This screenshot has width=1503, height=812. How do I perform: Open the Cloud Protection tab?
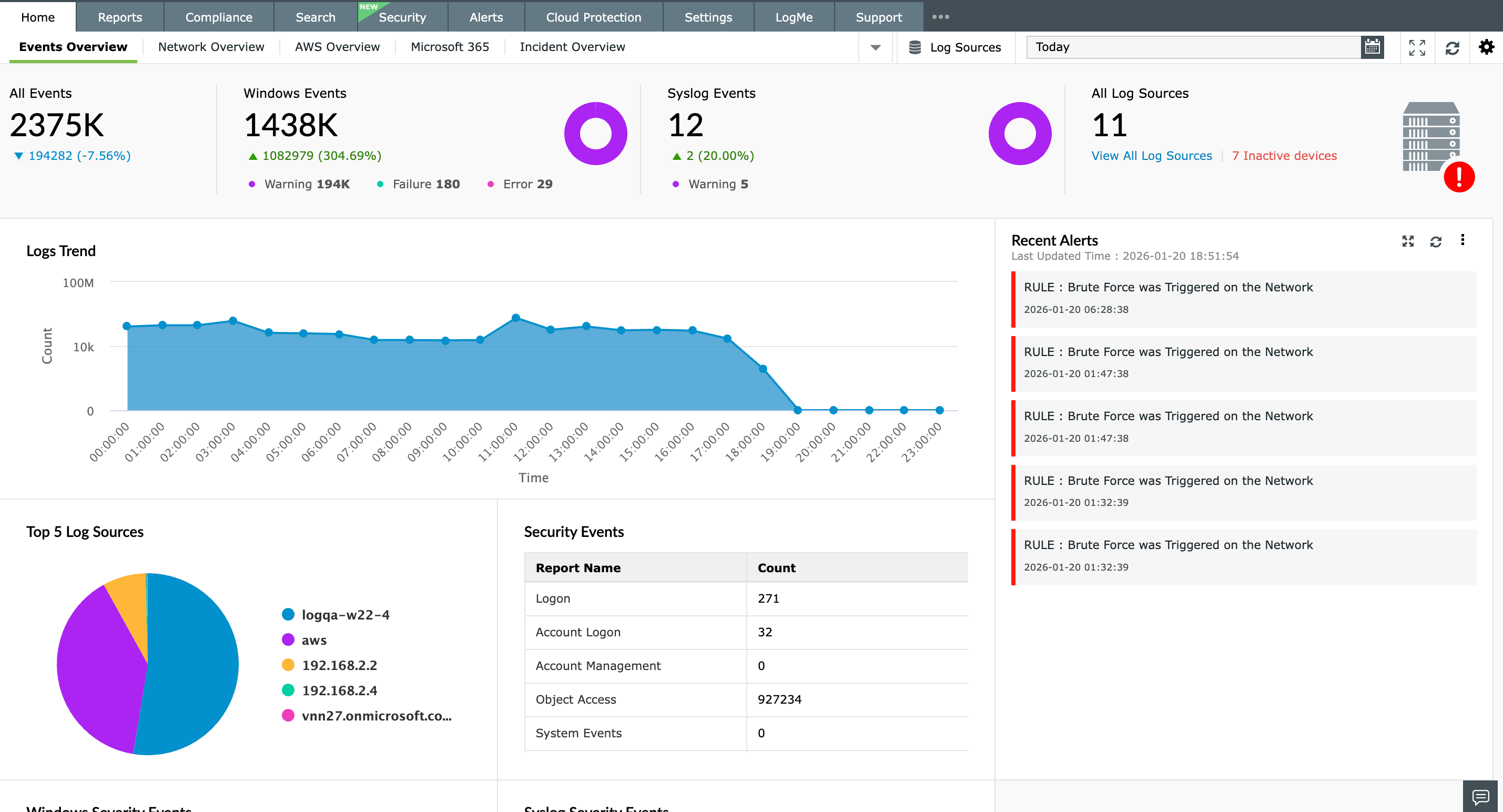click(594, 17)
